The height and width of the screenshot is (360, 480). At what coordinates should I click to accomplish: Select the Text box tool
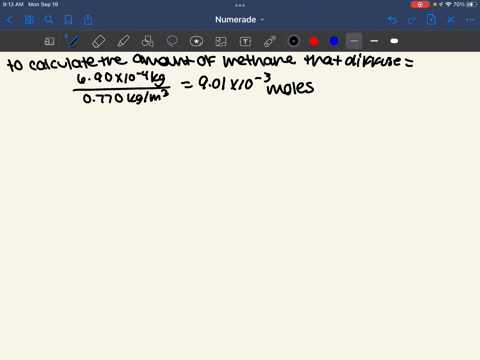click(x=245, y=41)
